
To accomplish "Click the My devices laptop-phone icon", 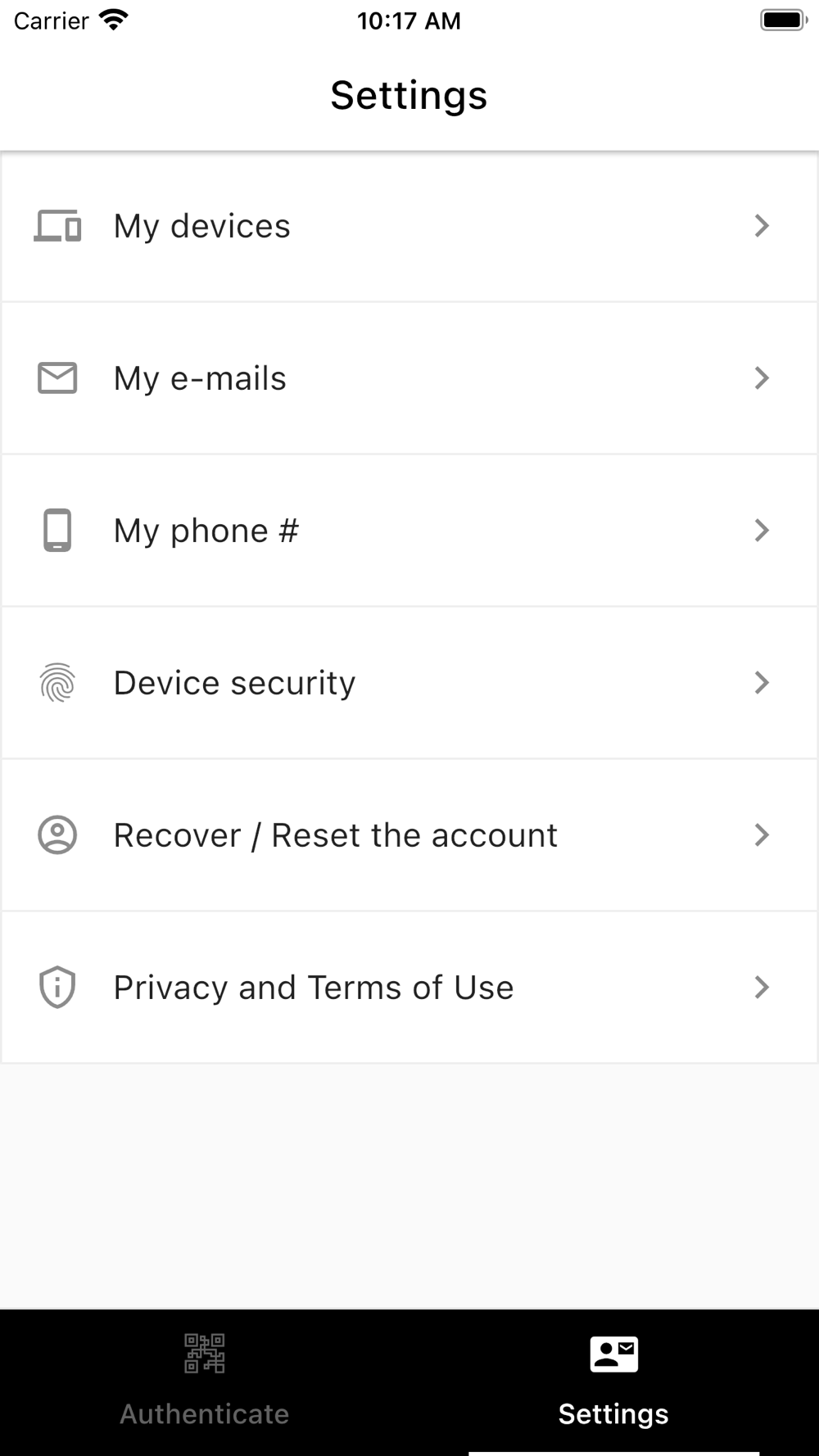I will (x=57, y=226).
